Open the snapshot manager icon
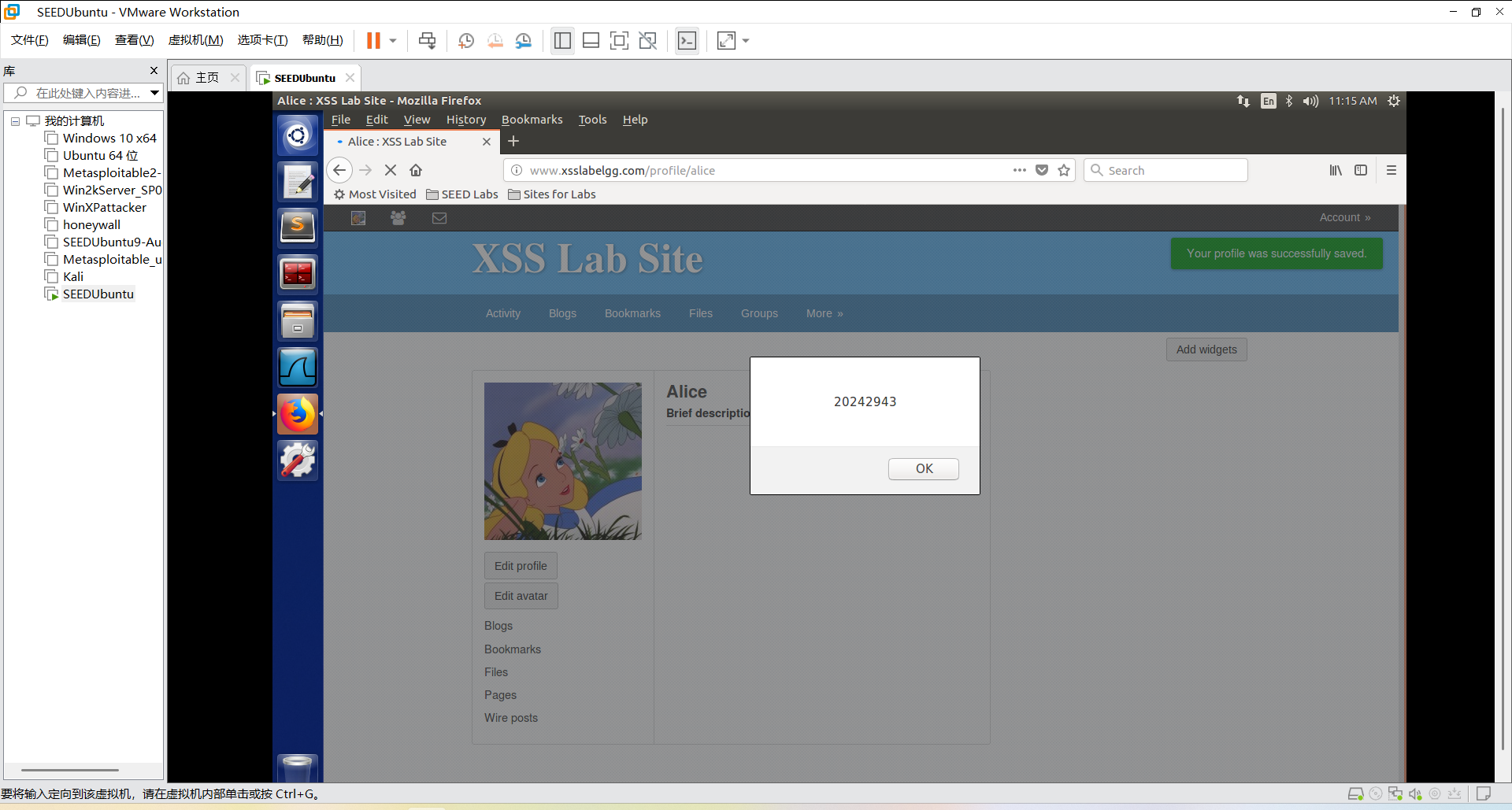The width and height of the screenshot is (1512, 810). [x=524, y=40]
